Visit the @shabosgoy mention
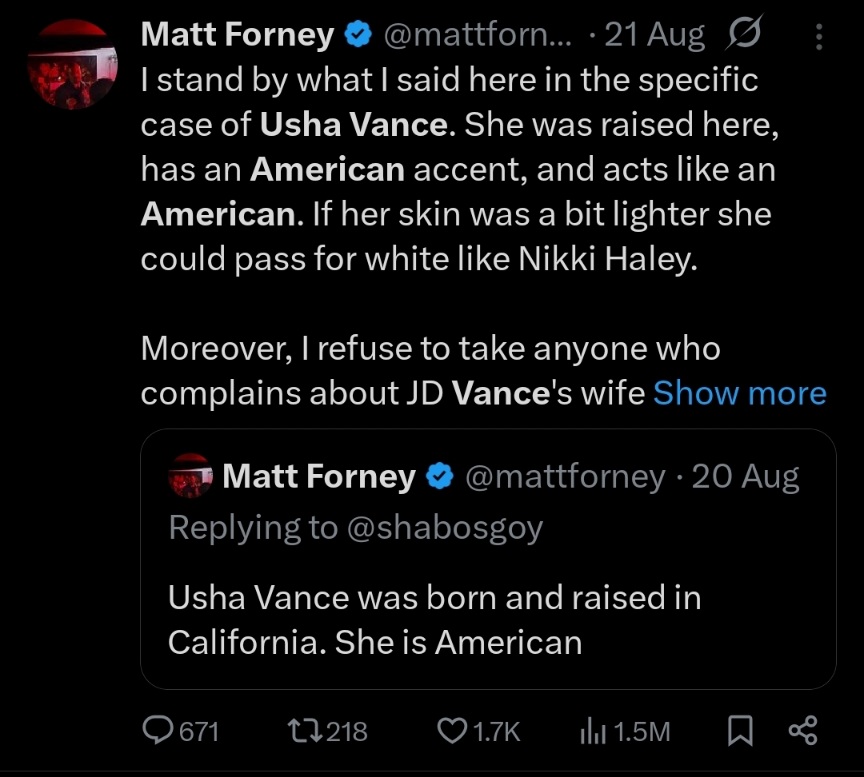Image resolution: width=864 pixels, height=777 pixels. tap(445, 528)
